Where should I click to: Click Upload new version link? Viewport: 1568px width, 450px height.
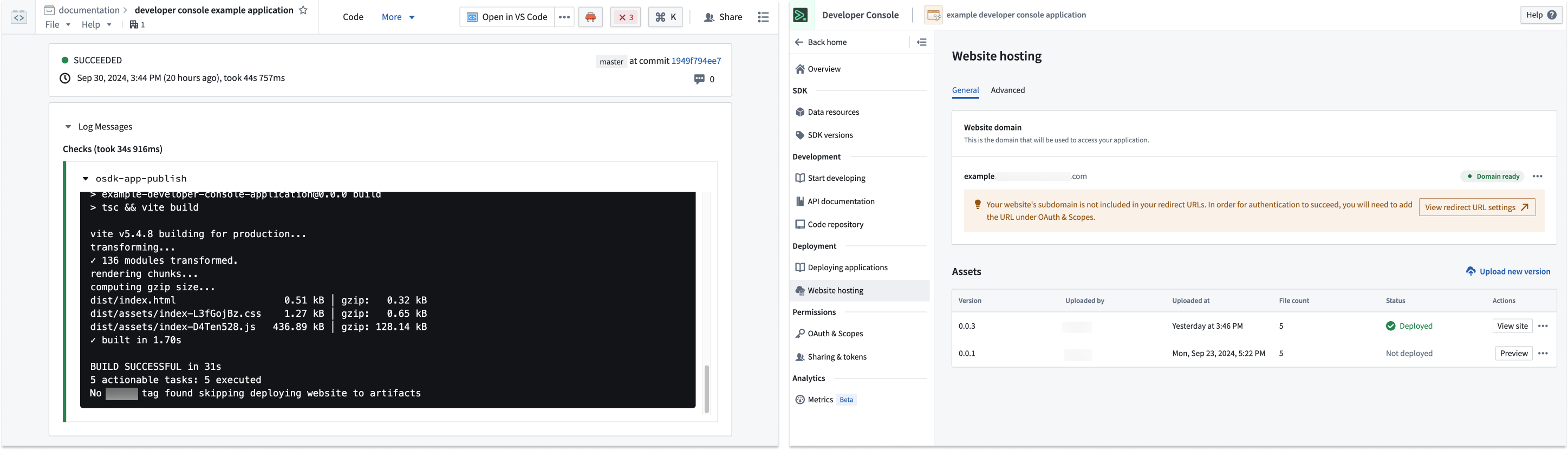pos(1508,272)
